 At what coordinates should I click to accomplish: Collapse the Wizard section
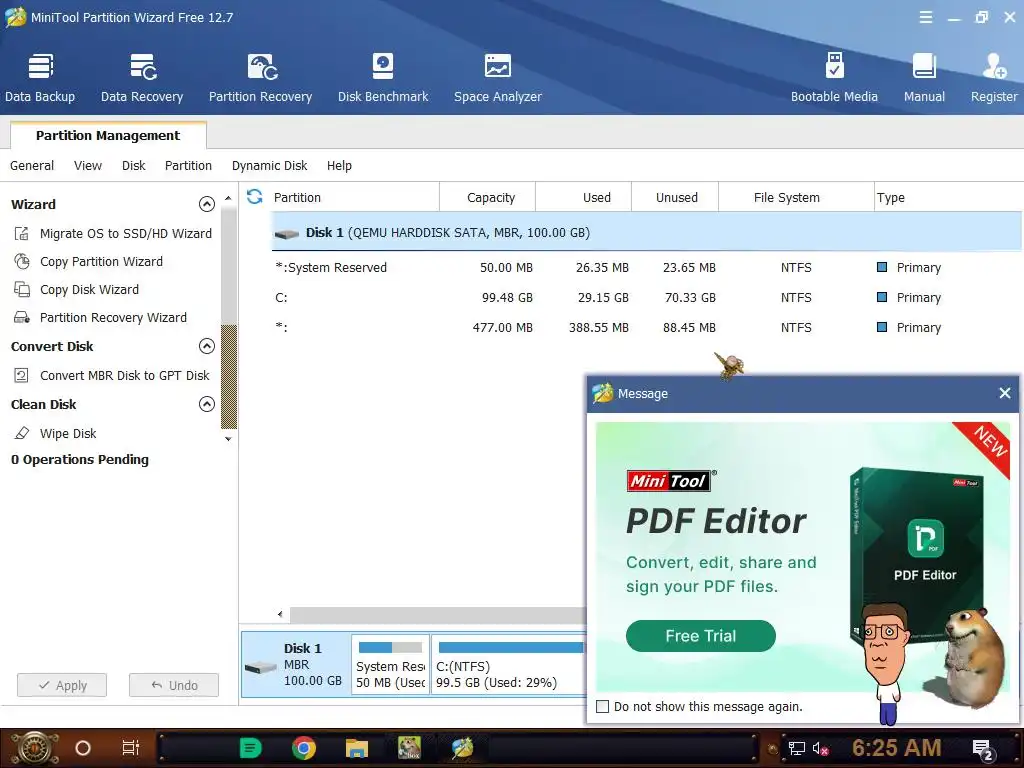coord(206,204)
